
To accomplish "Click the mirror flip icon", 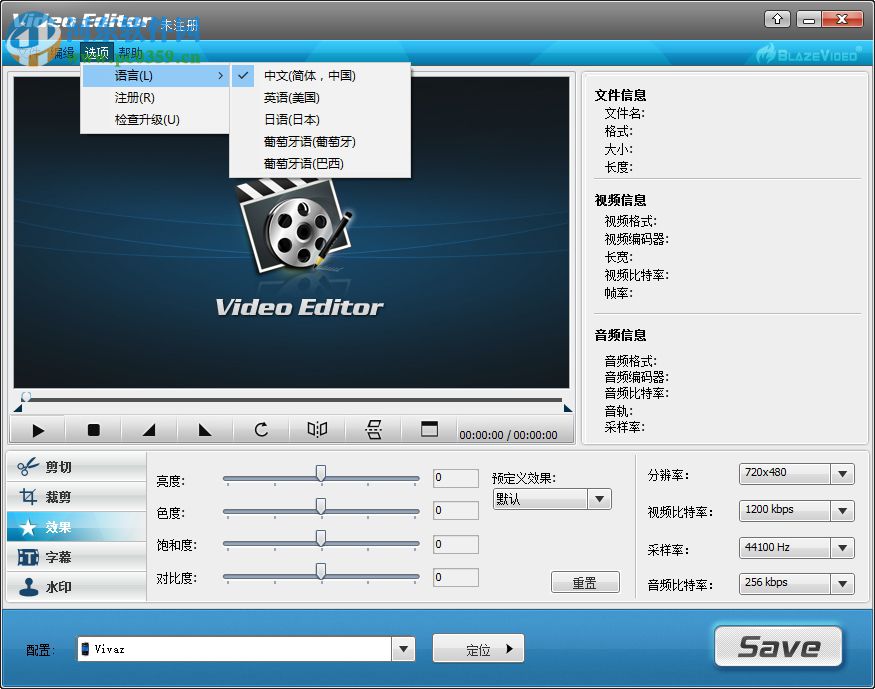I will click(x=317, y=429).
